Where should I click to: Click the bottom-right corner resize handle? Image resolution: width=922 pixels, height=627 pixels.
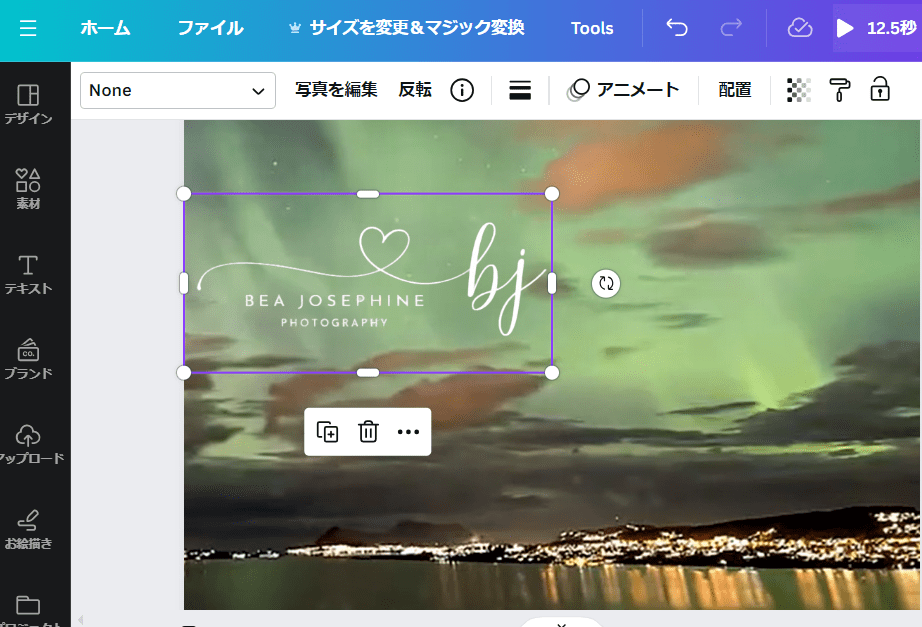[552, 372]
